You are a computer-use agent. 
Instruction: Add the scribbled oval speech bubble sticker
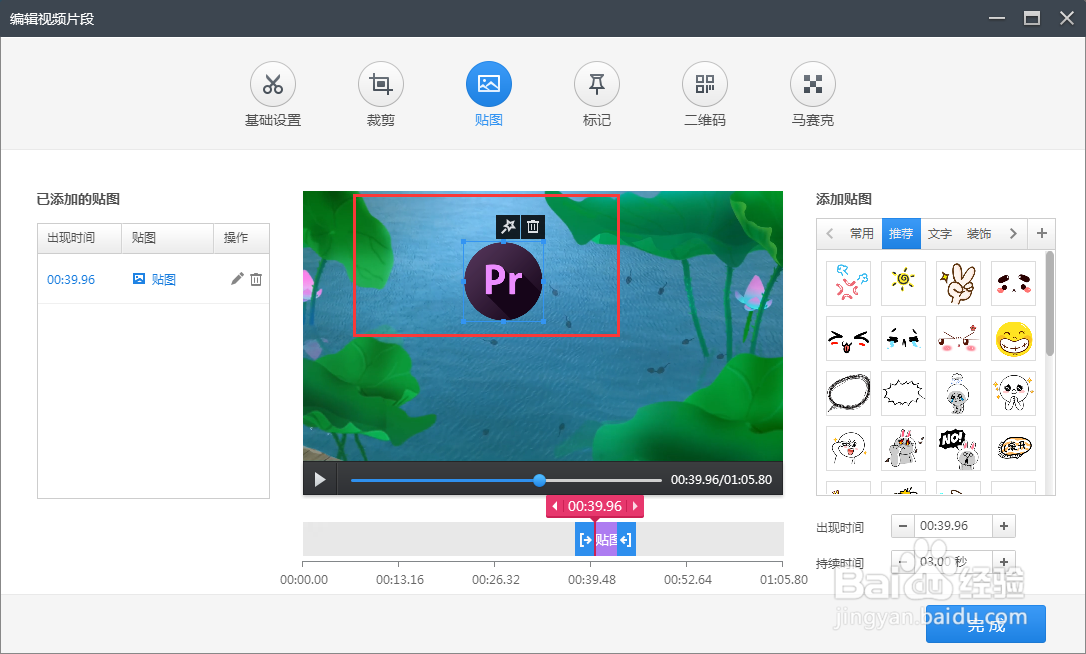point(848,394)
